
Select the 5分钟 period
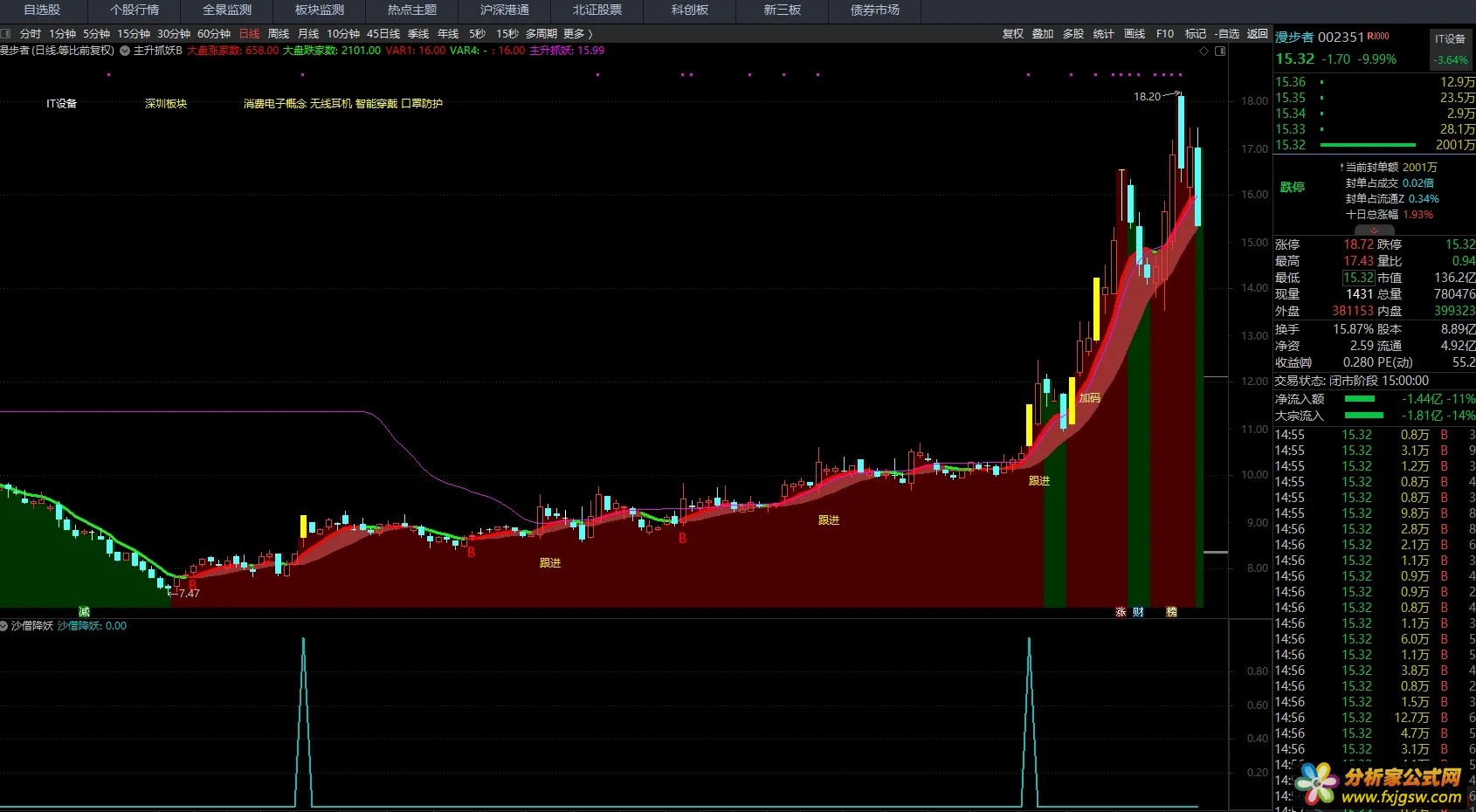[97, 34]
